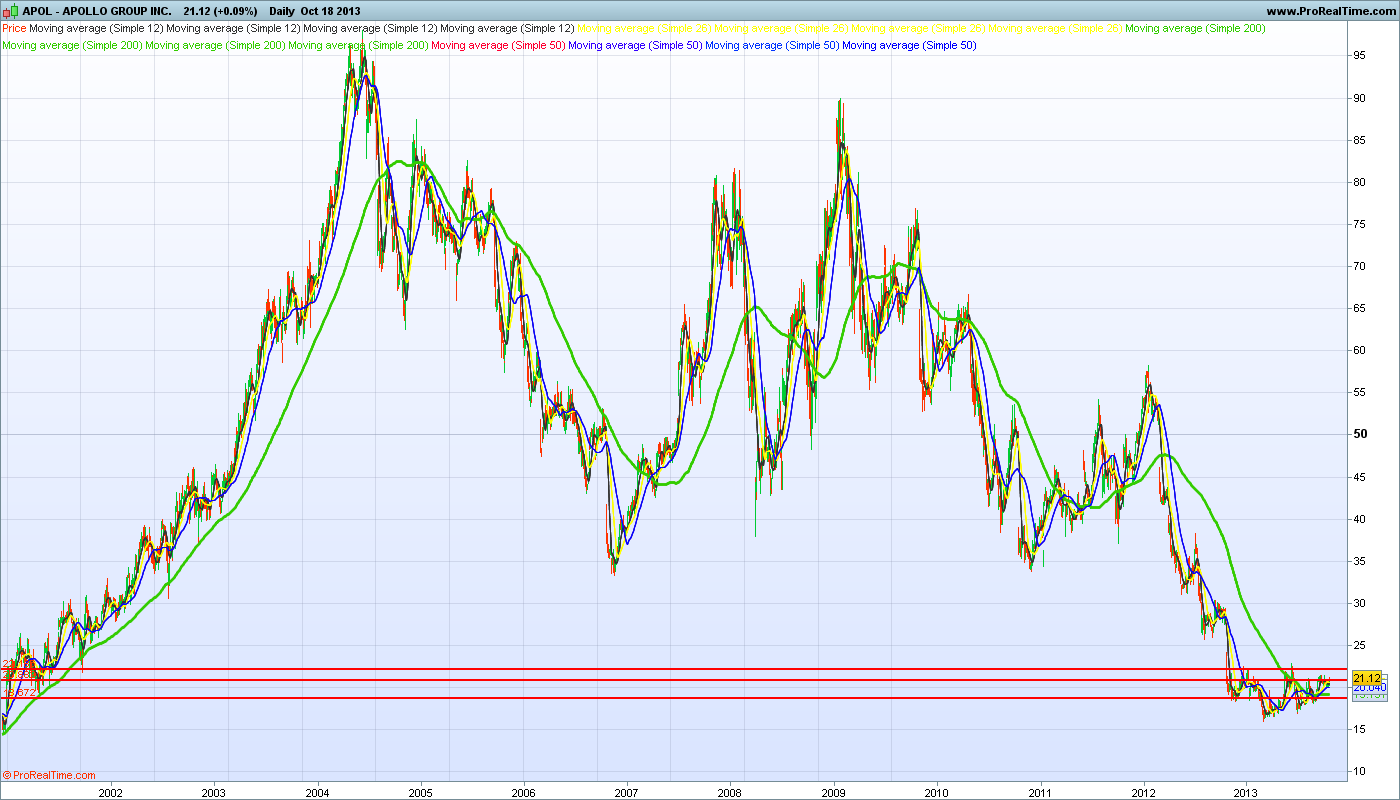Image resolution: width=1400 pixels, height=800 pixels.
Task: Click the 2002 year label on the time axis
Action: tap(110, 792)
